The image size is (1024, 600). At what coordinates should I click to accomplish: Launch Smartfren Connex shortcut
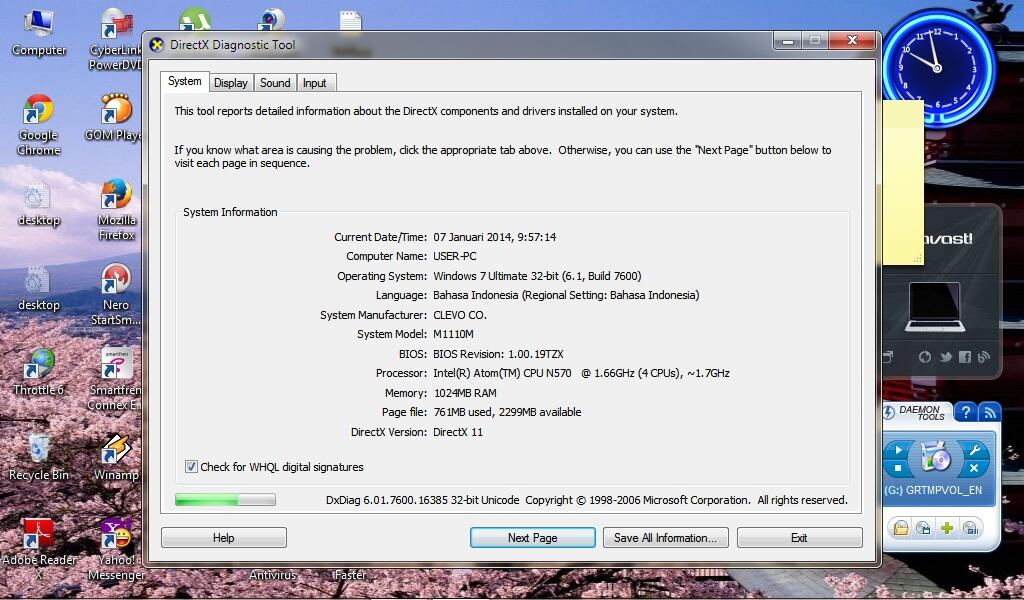pos(115,379)
